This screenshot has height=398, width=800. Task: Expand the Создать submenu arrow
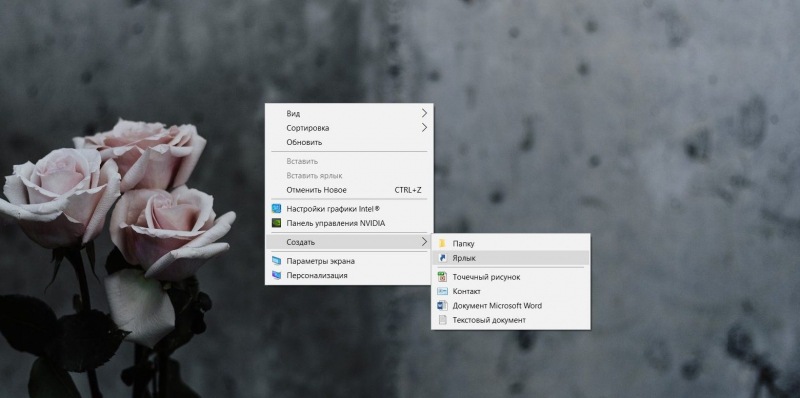pyautogui.click(x=424, y=242)
